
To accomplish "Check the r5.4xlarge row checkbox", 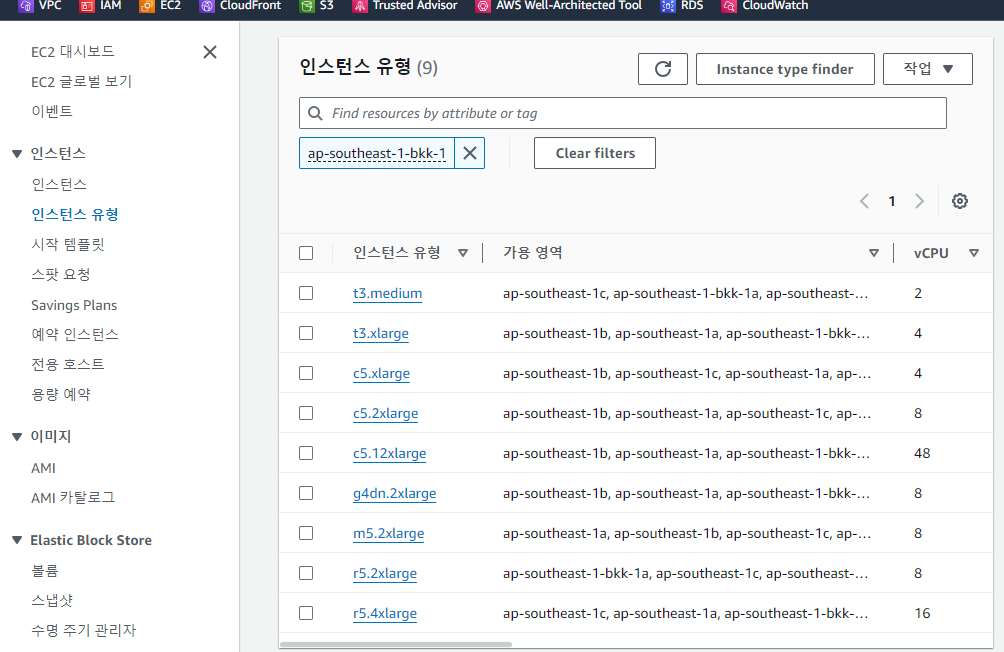I will pyautogui.click(x=306, y=613).
